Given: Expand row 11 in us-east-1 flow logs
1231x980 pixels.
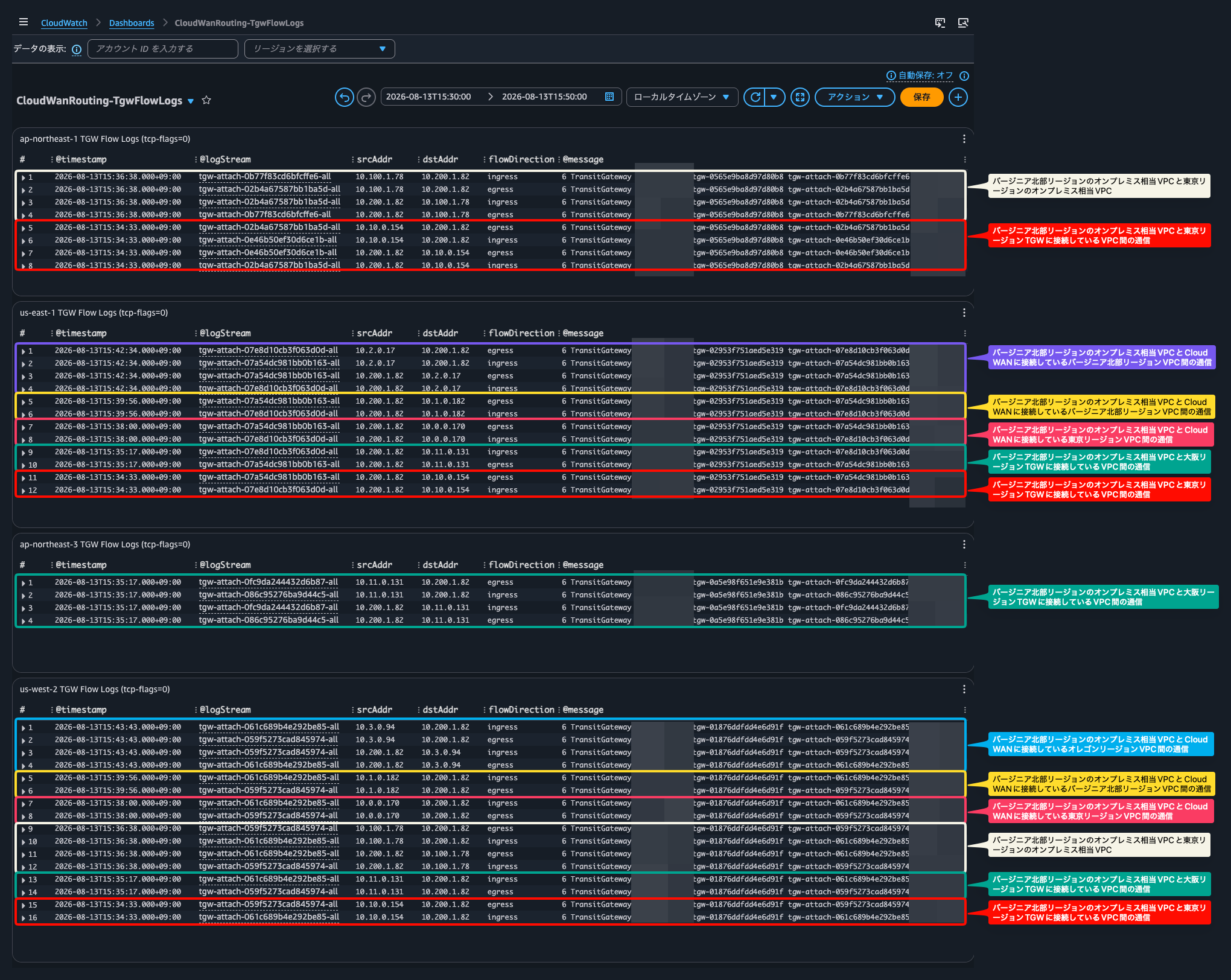Looking at the screenshot, I should pos(24,479).
